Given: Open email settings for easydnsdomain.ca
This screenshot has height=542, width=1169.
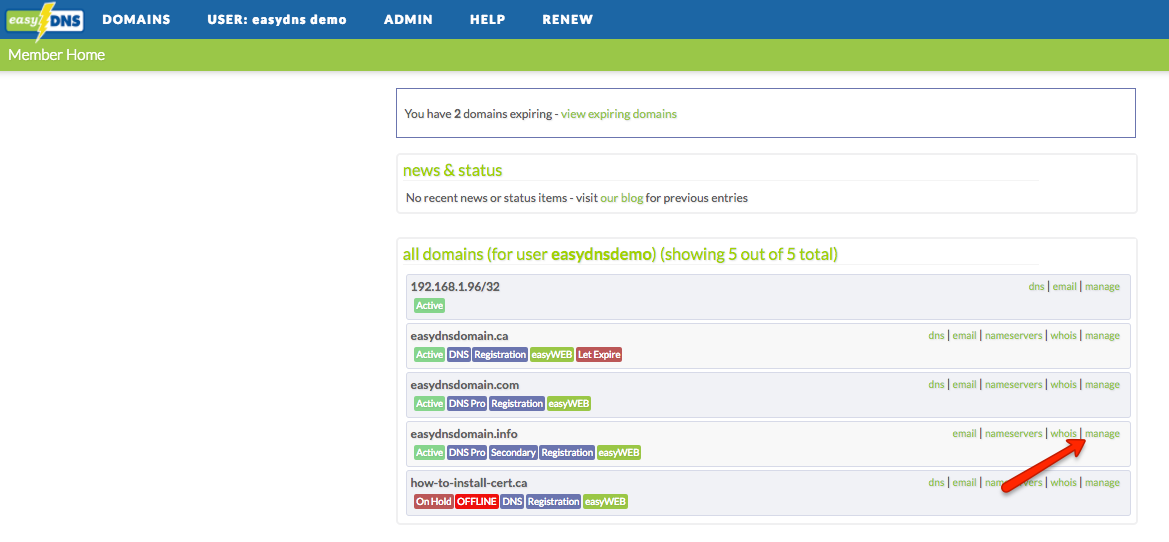Looking at the screenshot, I should tap(965, 335).
